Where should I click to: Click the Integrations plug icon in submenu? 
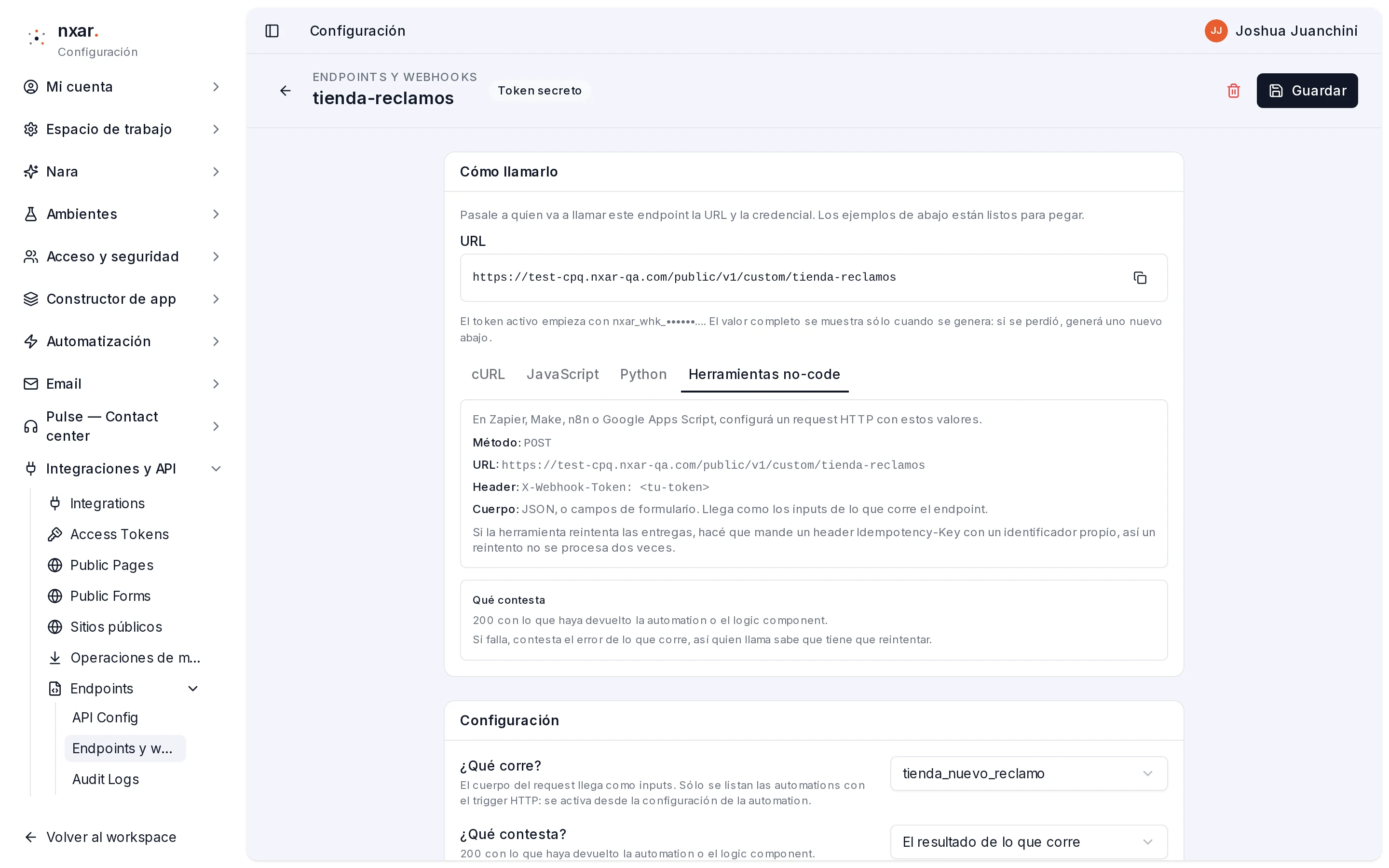pyautogui.click(x=55, y=503)
